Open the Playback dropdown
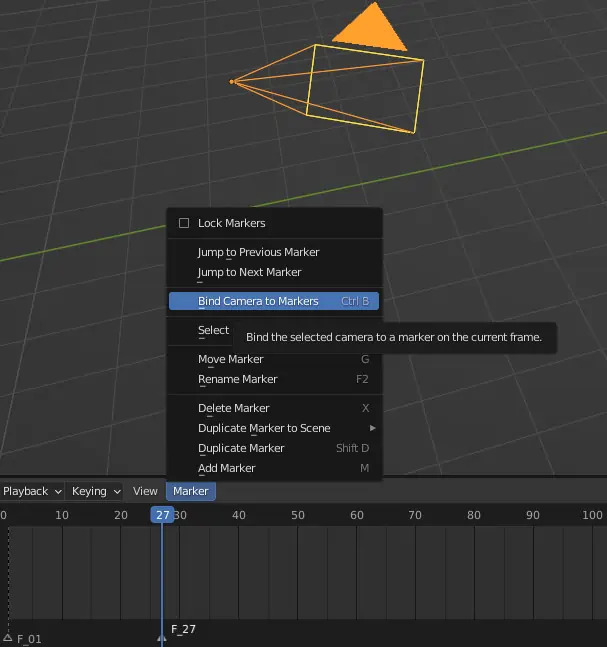Screen dimensions: 607x647 click(x=32, y=491)
